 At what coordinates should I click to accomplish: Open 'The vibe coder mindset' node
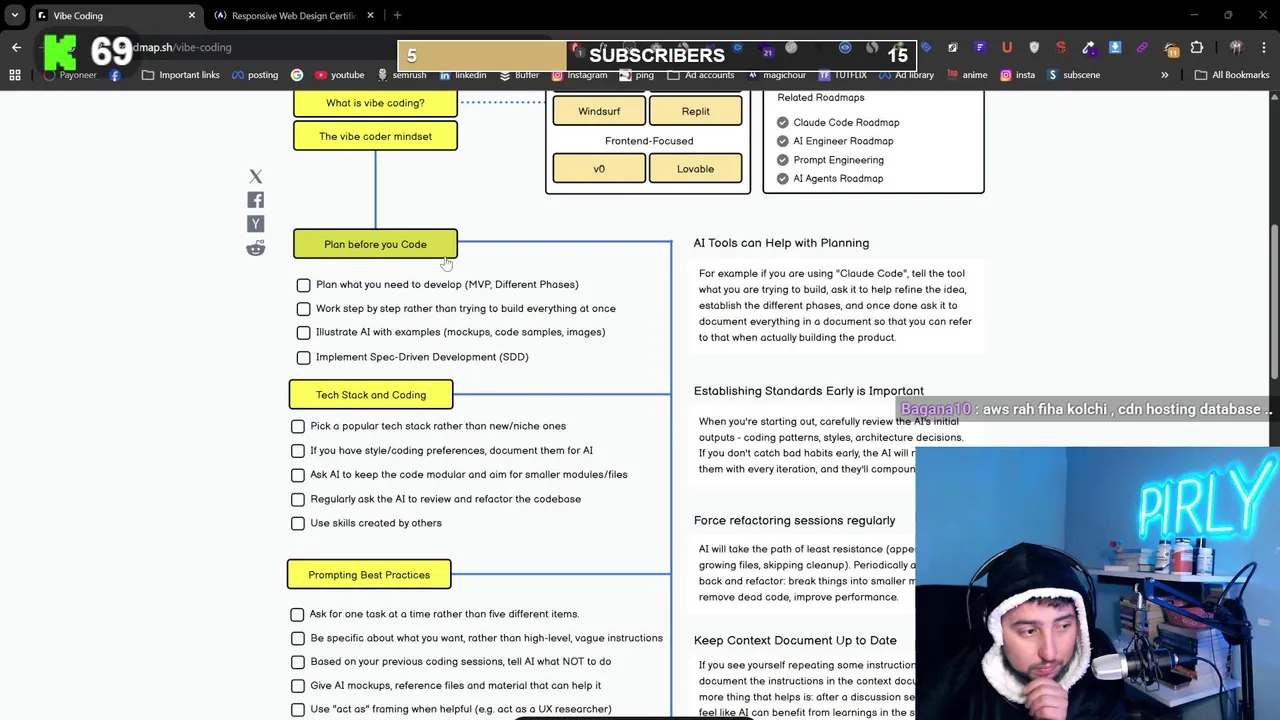click(375, 136)
